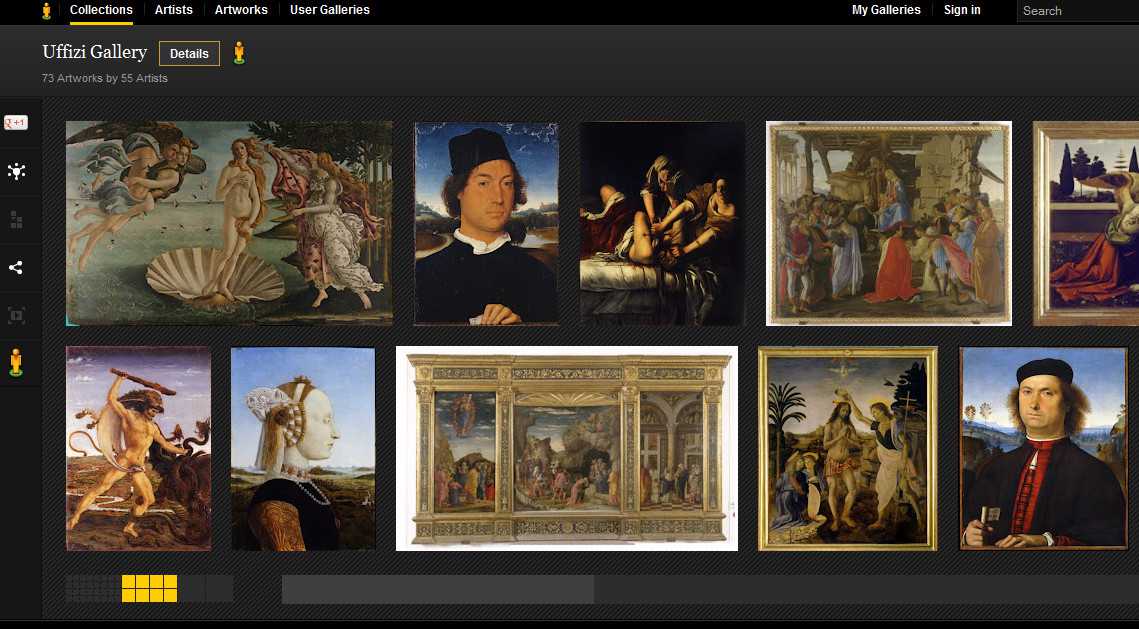The width and height of the screenshot is (1139, 629).
Task: Open My Galleries link
Action: 886,10
